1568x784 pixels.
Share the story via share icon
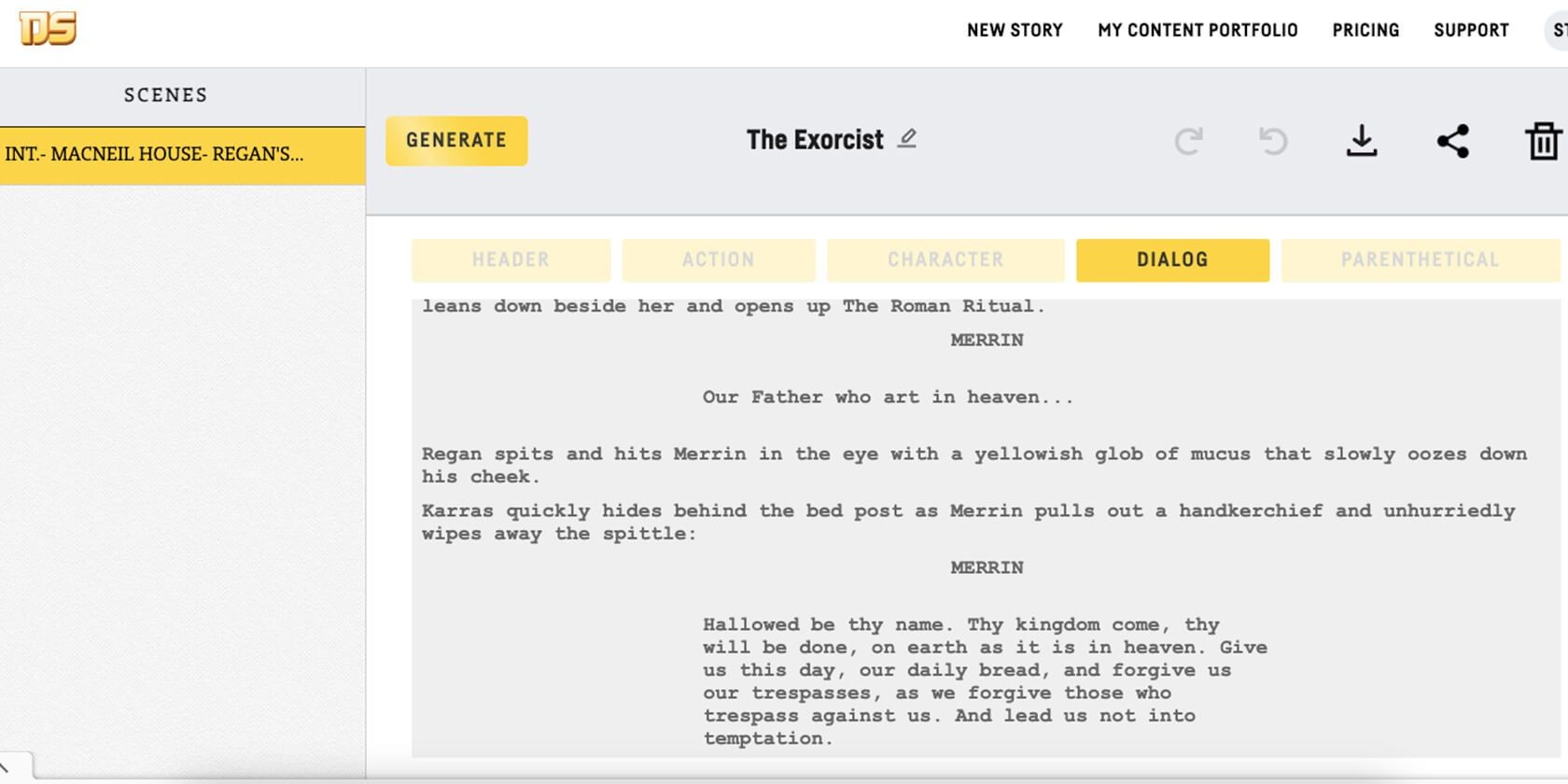click(1452, 141)
